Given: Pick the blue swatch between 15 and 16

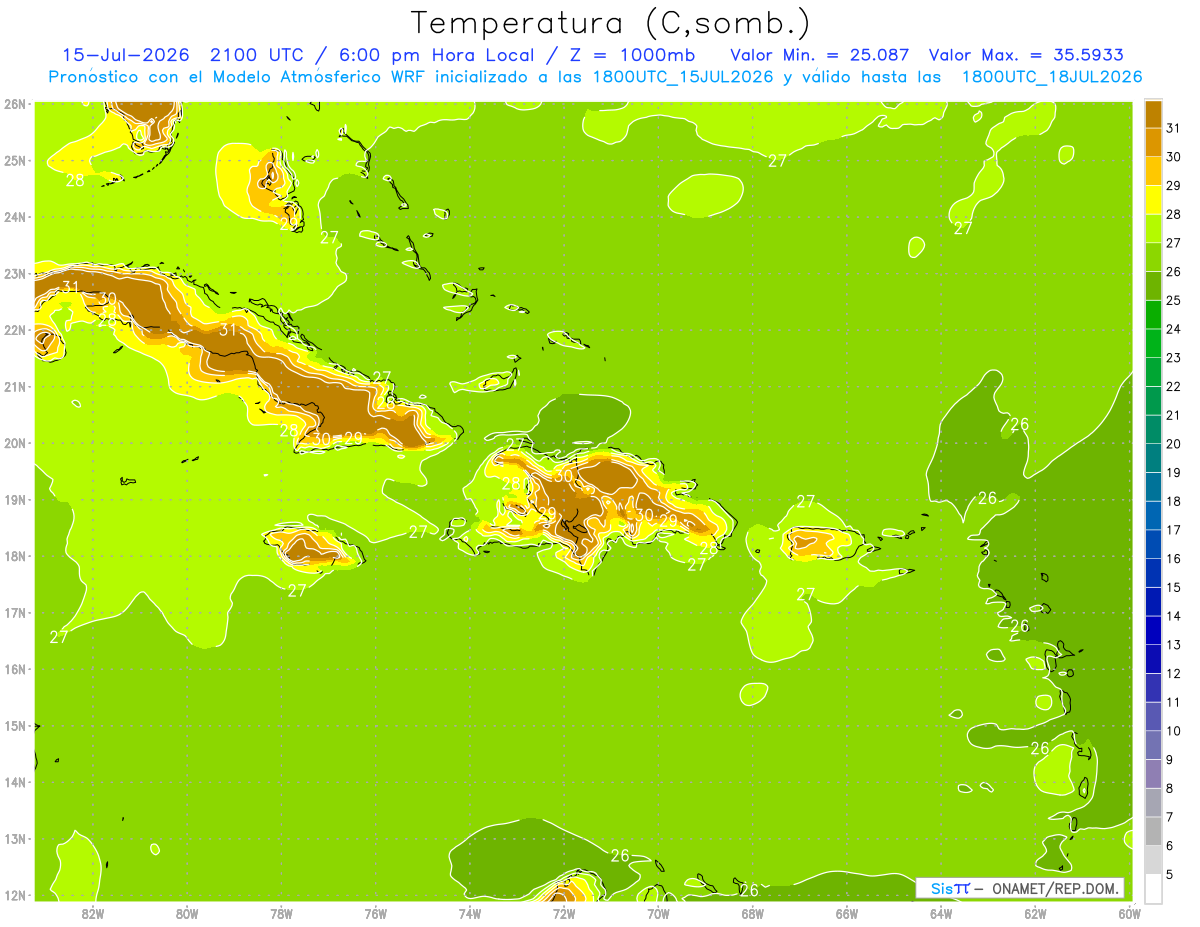Looking at the screenshot, I should point(1153,572).
